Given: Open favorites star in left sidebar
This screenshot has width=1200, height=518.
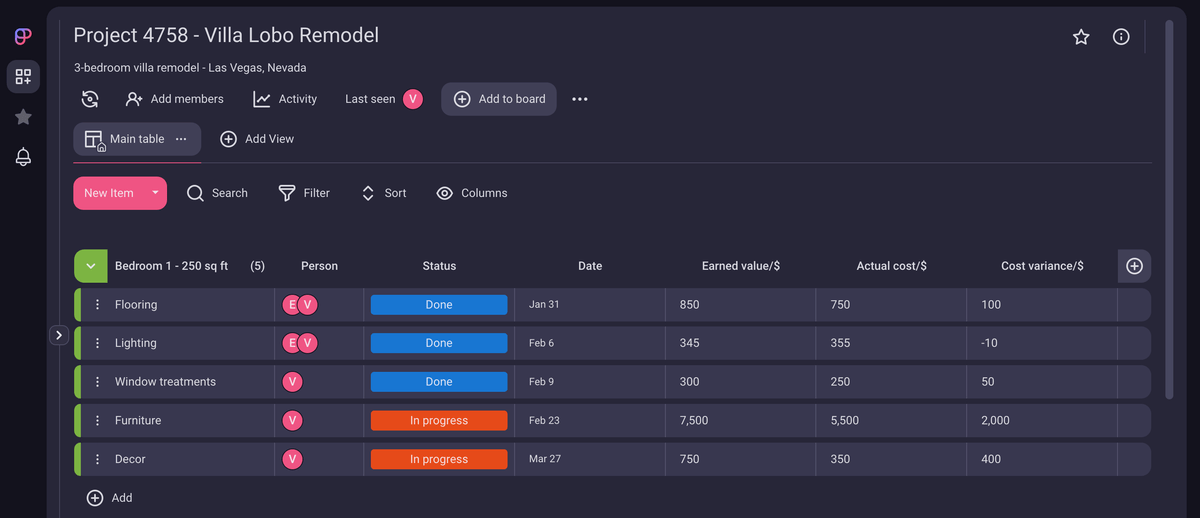Looking at the screenshot, I should (23, 117).
